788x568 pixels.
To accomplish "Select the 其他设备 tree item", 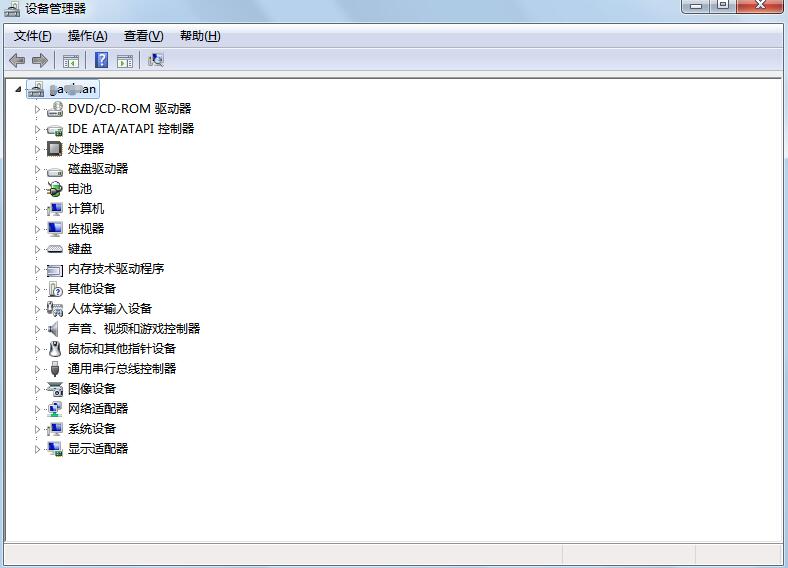I will coord(92,289).
